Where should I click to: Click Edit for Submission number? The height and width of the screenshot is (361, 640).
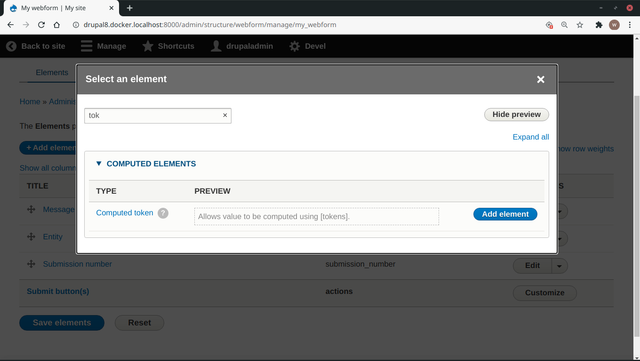(532, 265)
